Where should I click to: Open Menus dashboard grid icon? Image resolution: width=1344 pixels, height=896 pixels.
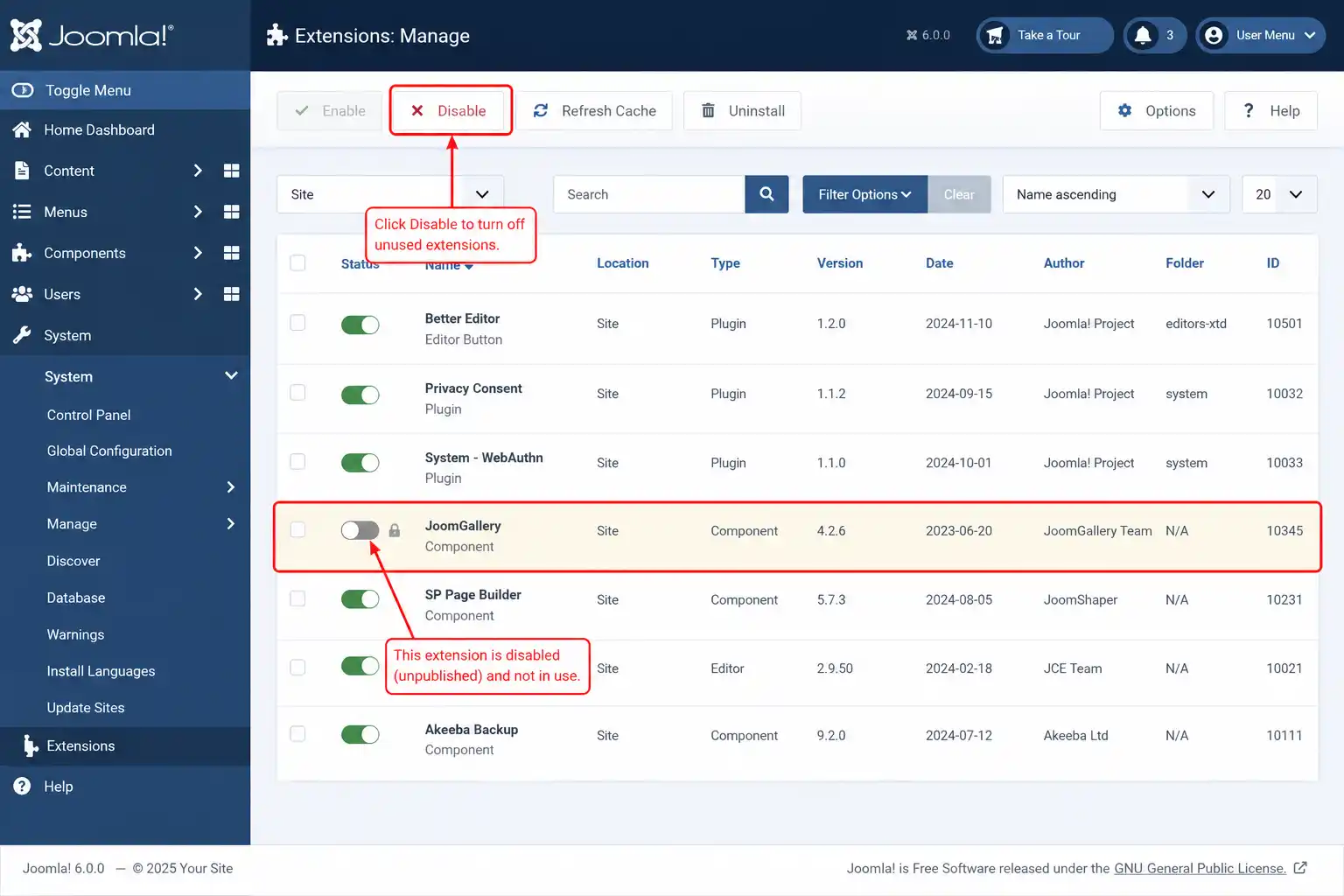pos(231,212)
